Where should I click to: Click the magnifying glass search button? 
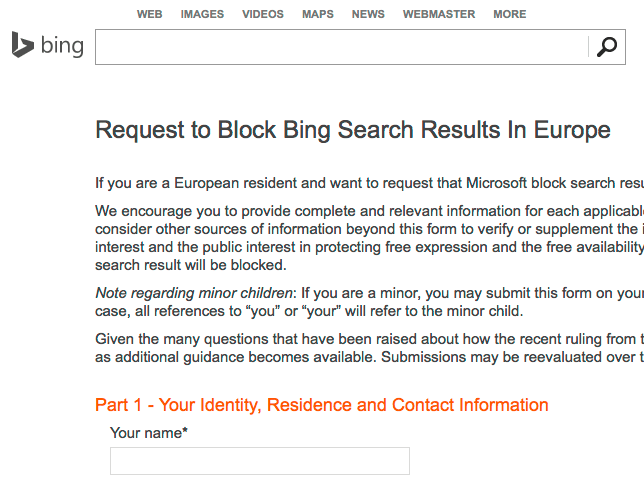[x=606, y=46]
